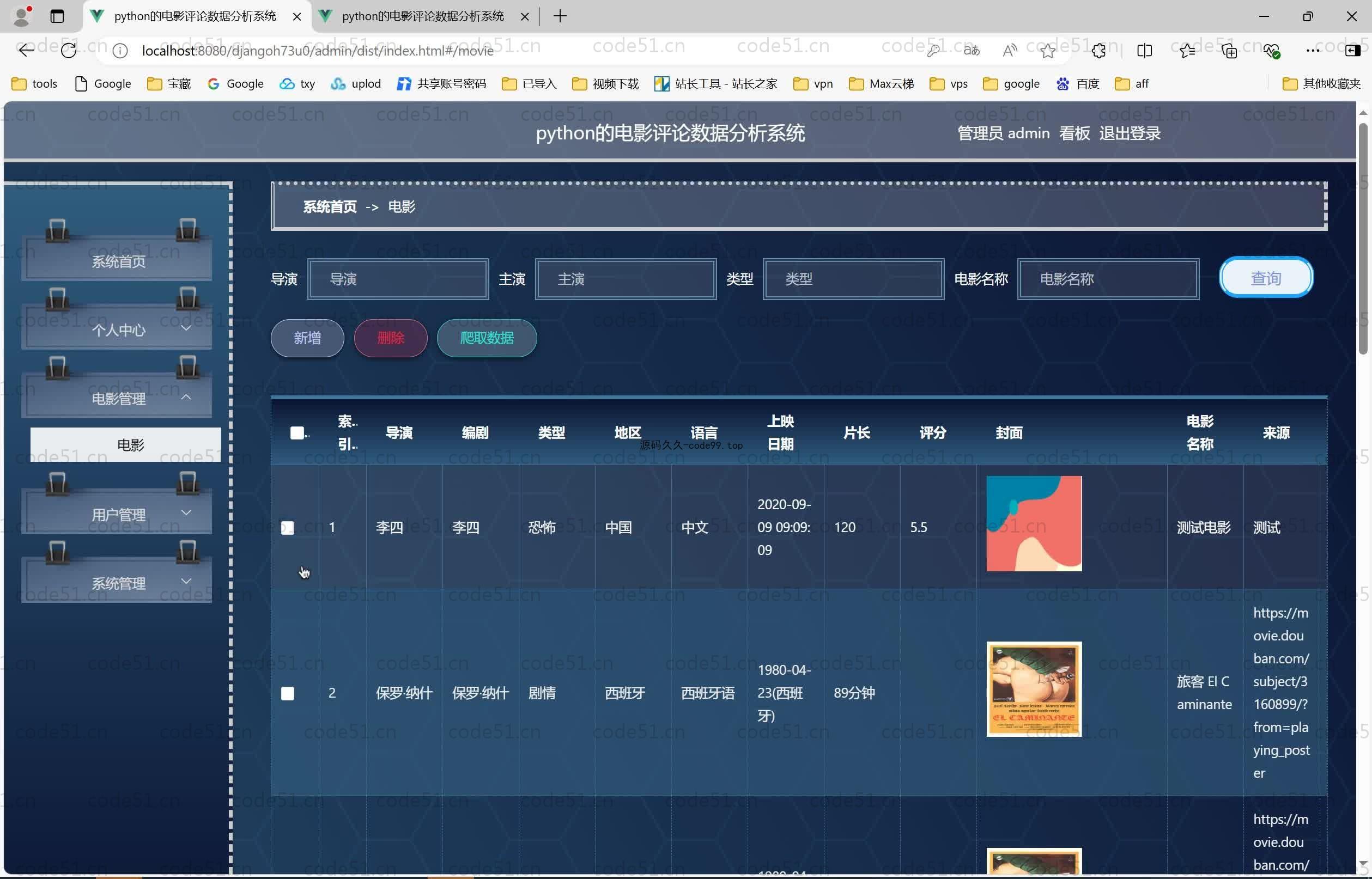Close the first python电影评论 tab
This screenshot has height=879, width=1372.
click(x=297, y=16)
